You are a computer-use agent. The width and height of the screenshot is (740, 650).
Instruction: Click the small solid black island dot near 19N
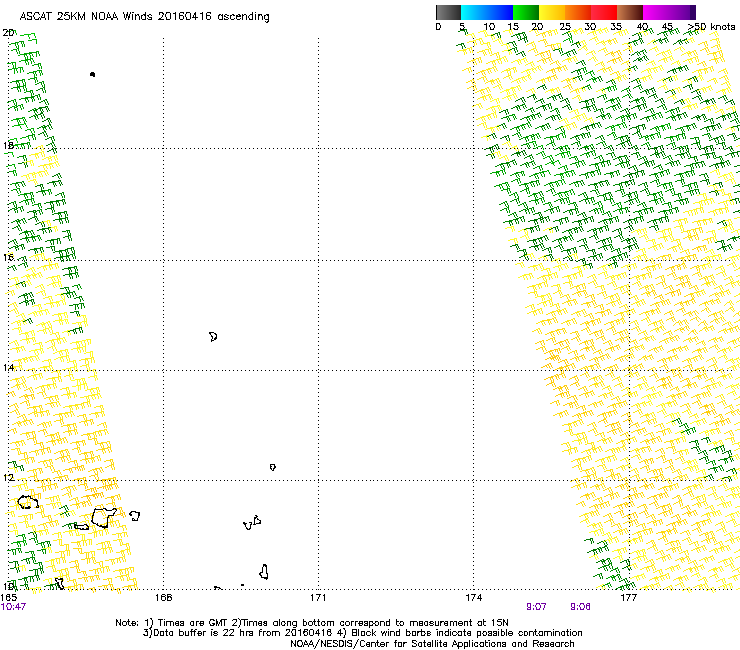tap(92, 74)
